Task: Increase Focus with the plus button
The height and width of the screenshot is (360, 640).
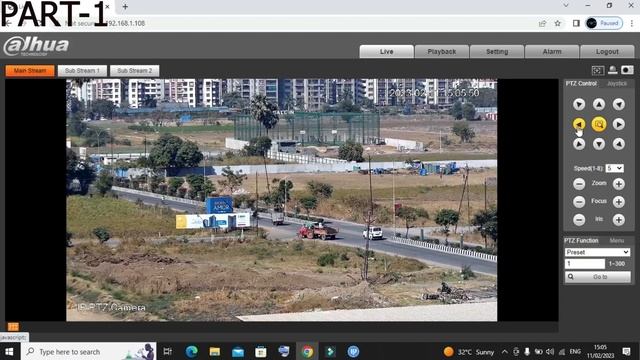Action: 619,202
